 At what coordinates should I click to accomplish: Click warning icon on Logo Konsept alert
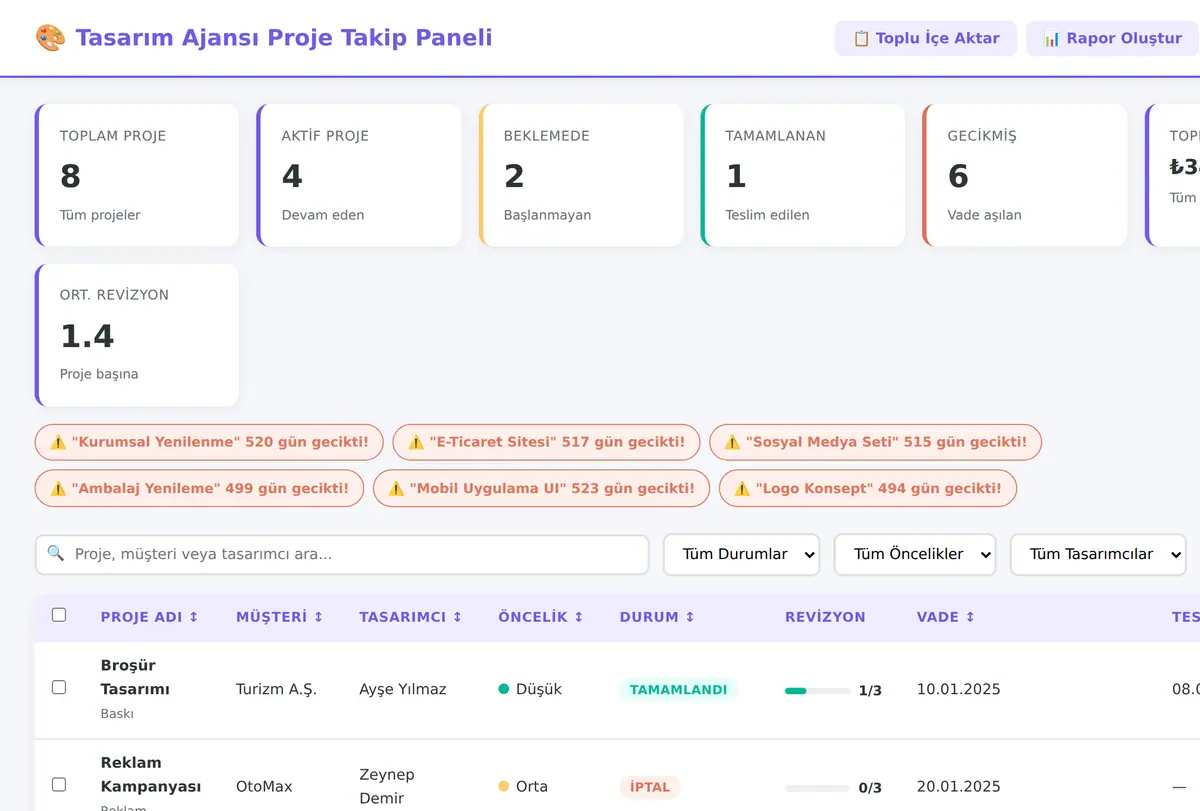pyautogui.click(x=742, y=489)
